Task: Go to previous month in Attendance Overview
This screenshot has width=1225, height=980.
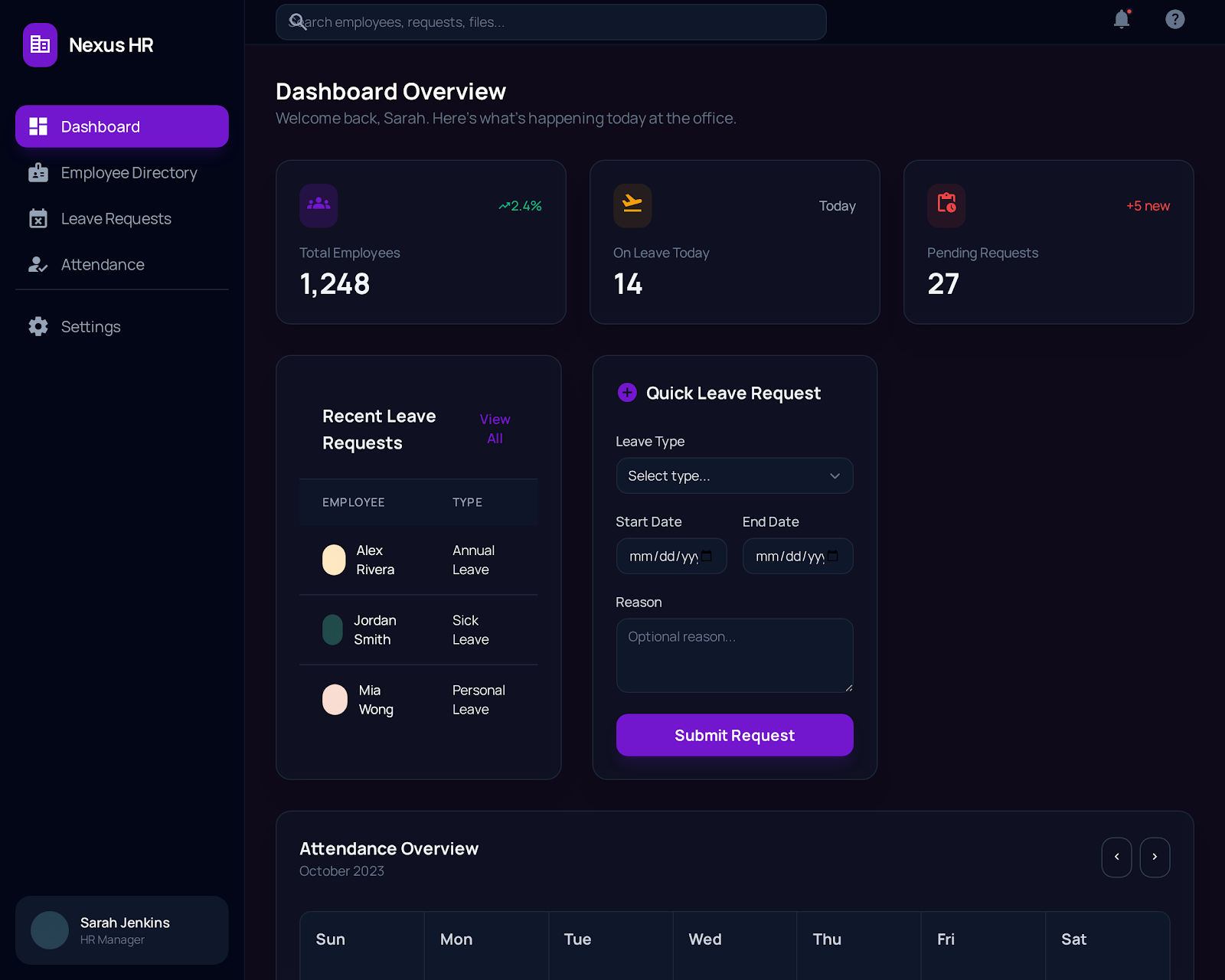Action: 1116,857
